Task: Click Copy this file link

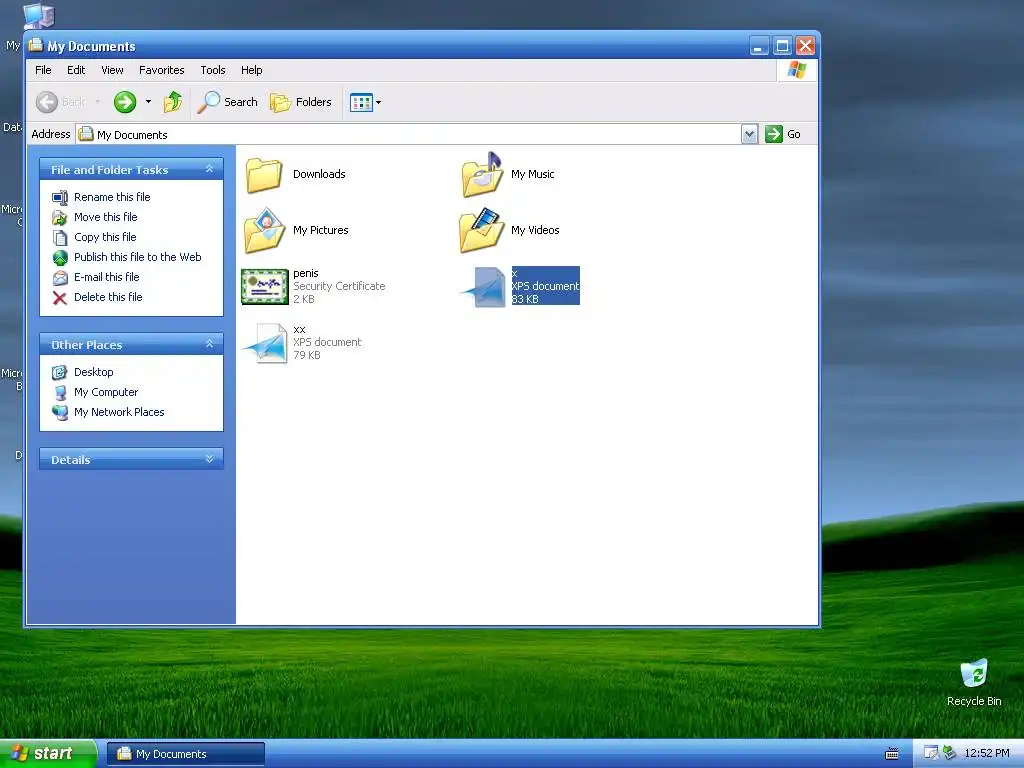Action: click(104, 237)
